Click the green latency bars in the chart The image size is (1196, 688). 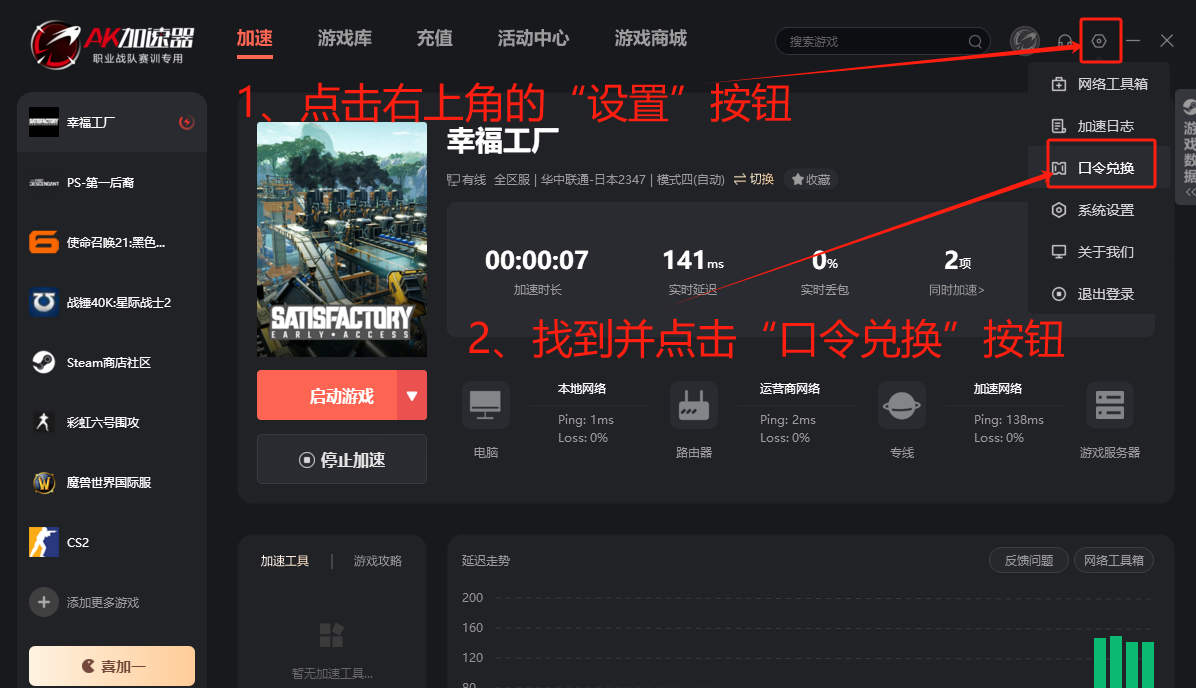(x=1124, y=662)
